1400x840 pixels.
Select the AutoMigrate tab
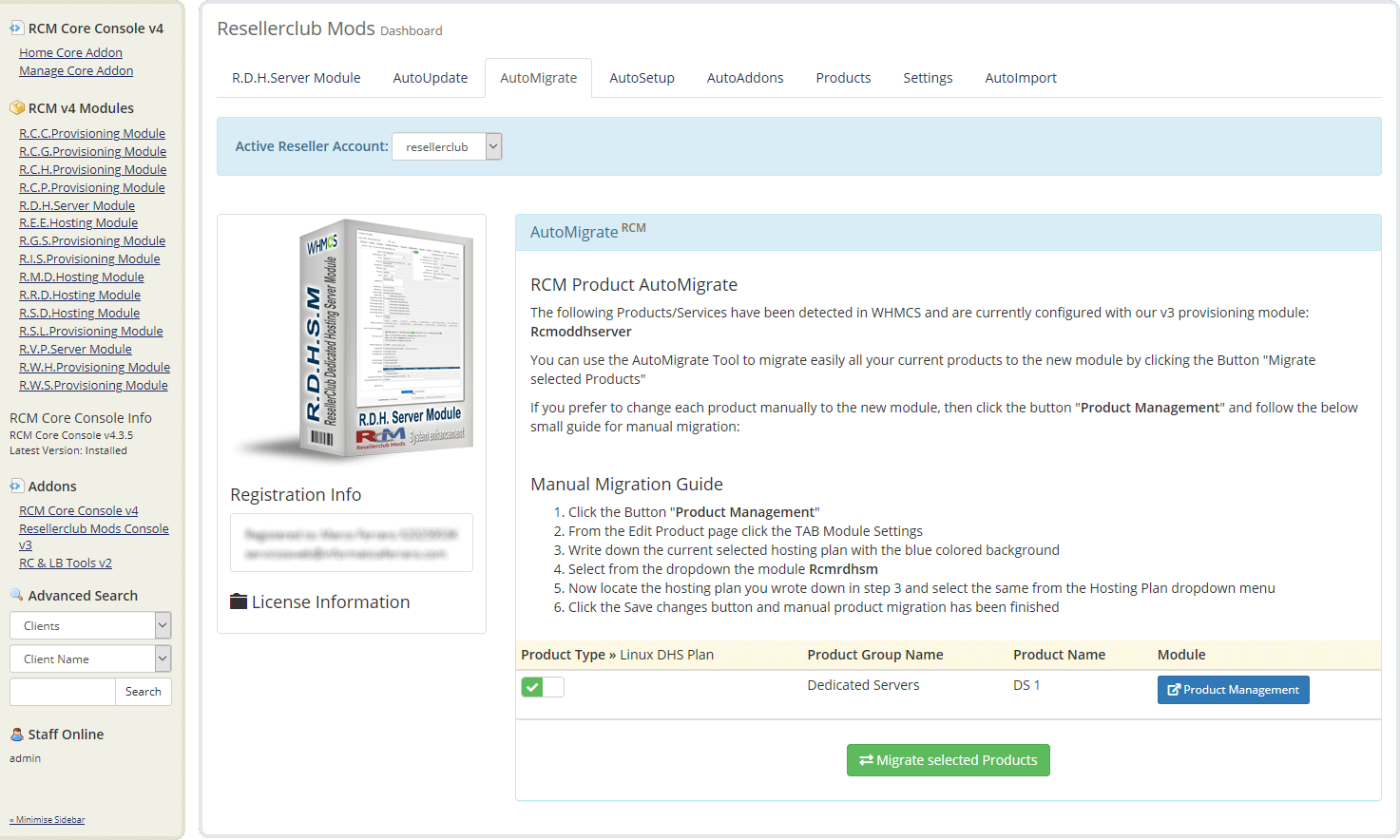[539, 78]
